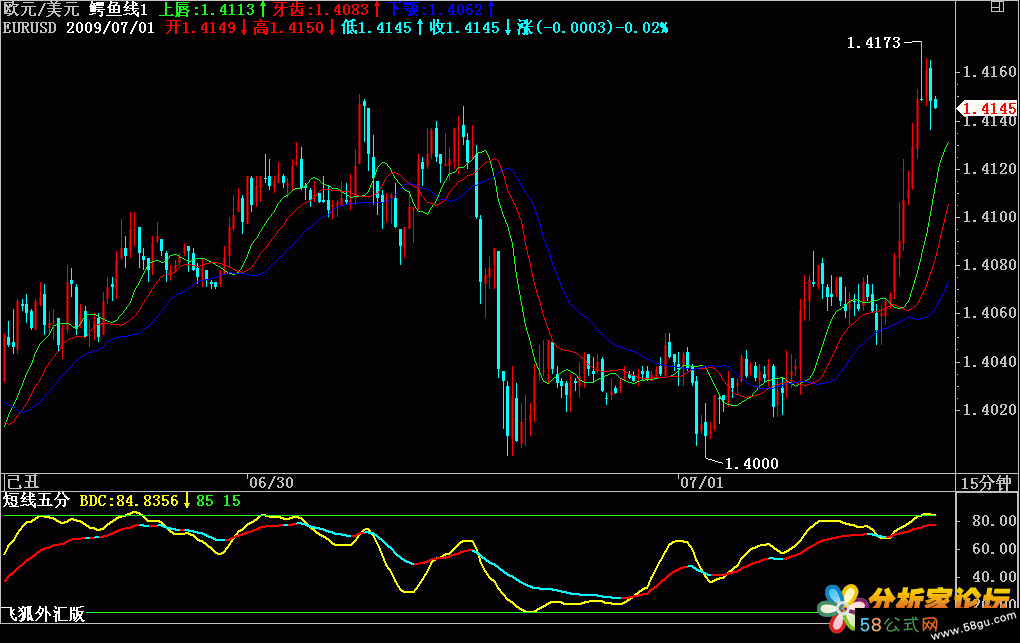1020x643 pixels.
Task: Select the BDC:84.8356 indicator reading
Action: pyautogui.click(x=129, y=500)
